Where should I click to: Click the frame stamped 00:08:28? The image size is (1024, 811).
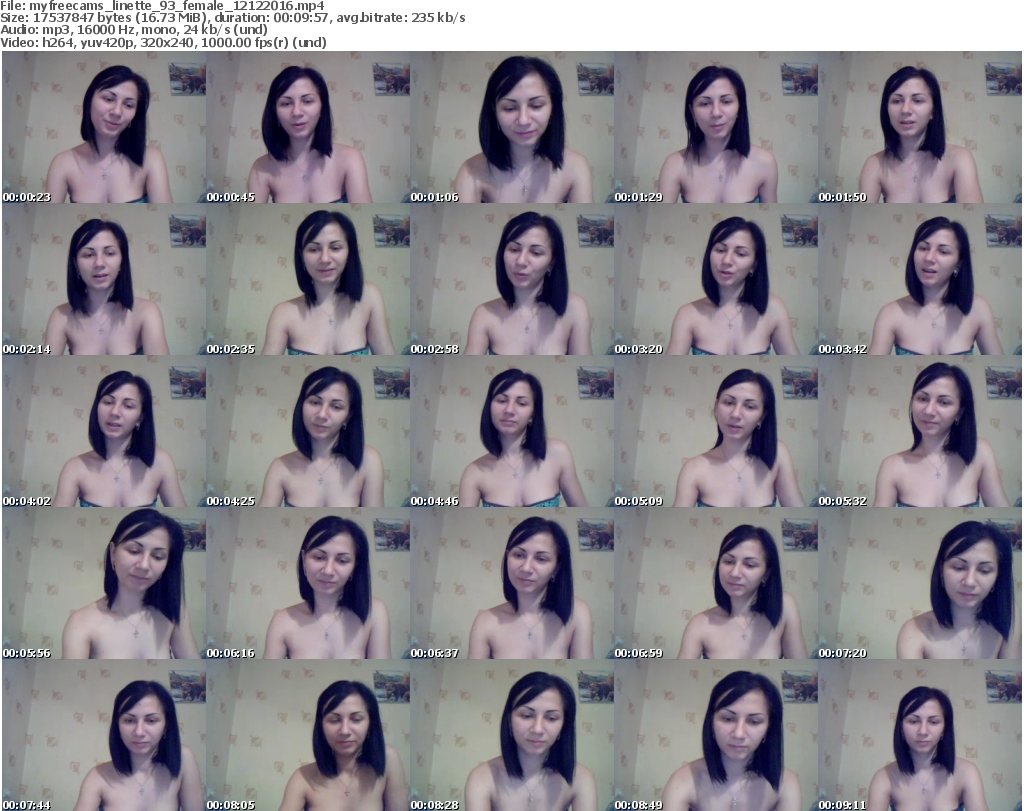(x=512, y=735)
